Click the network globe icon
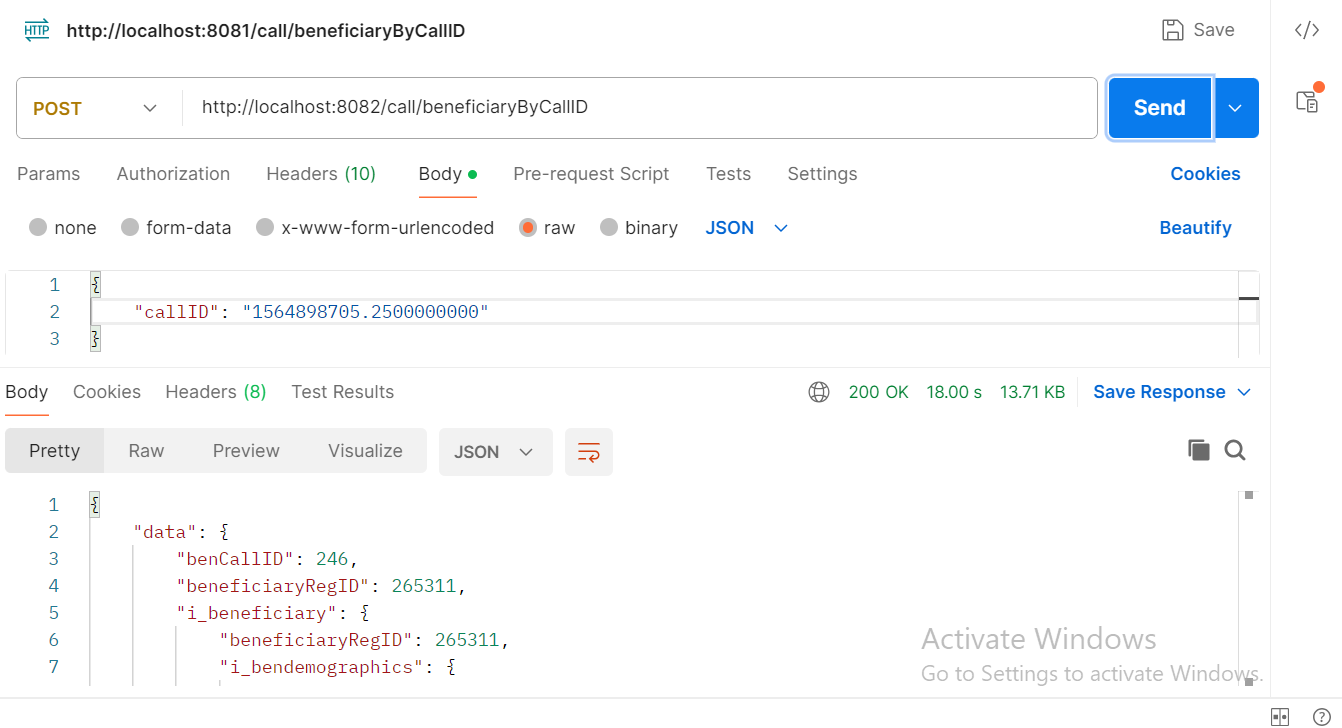 tap(819, 392)
